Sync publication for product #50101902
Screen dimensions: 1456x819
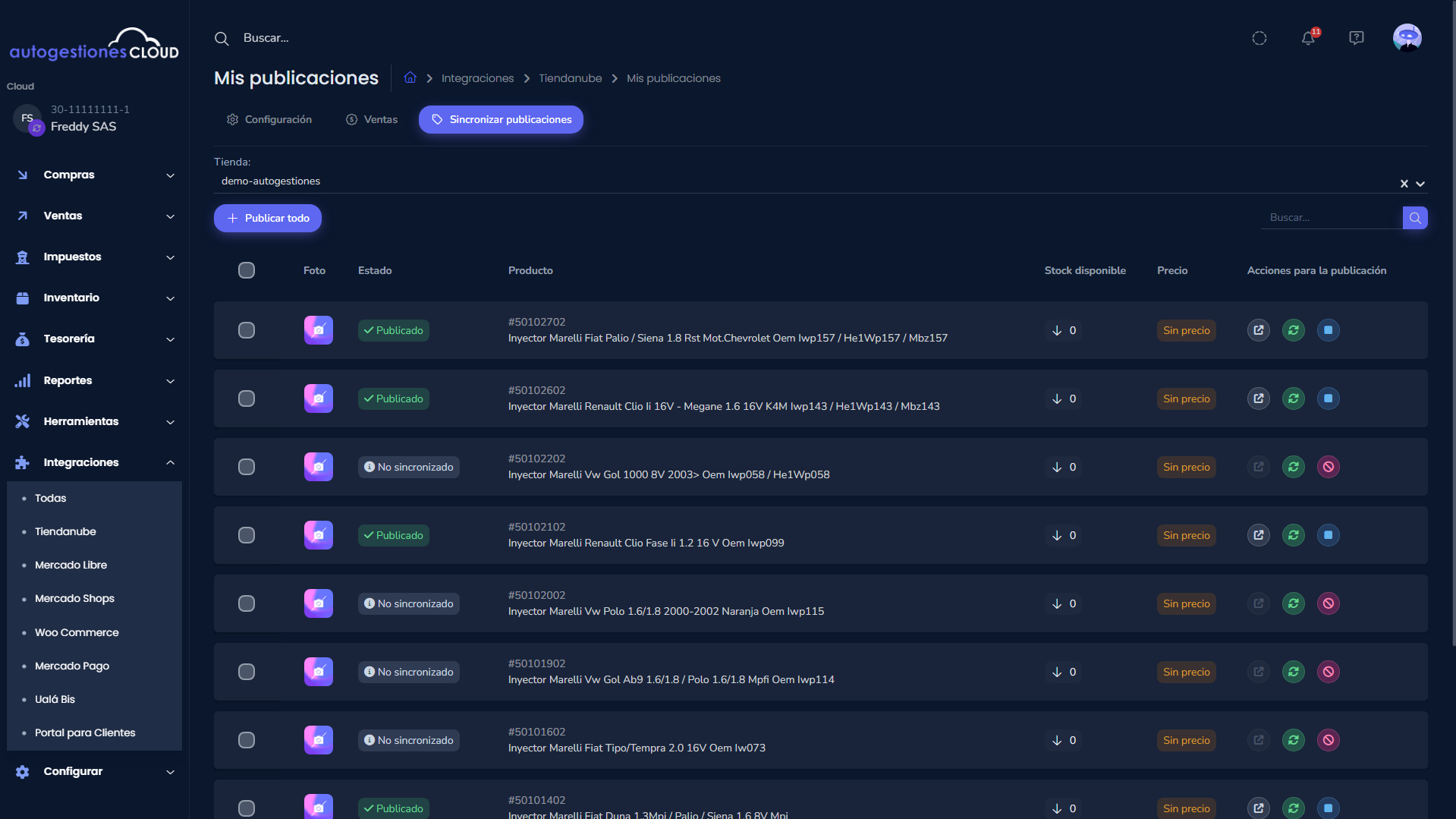pyautogui.click(x=1294, y=672)
